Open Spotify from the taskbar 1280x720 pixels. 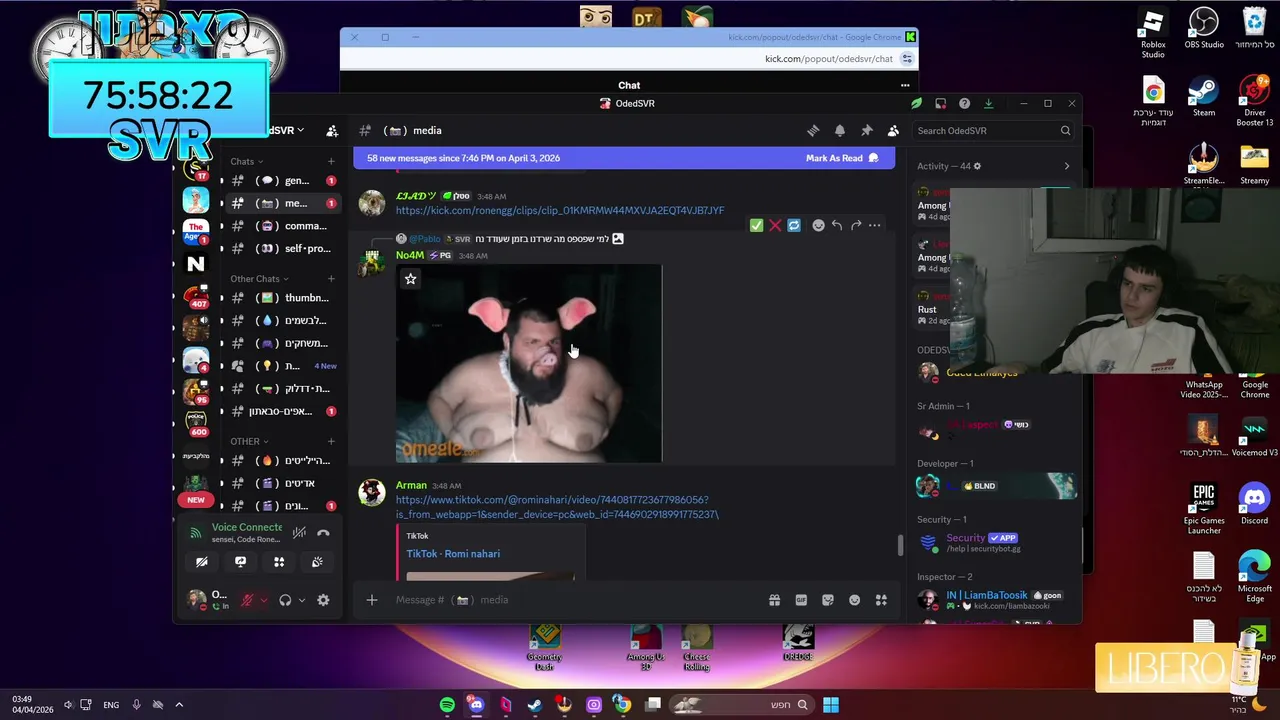coord(447,705)
